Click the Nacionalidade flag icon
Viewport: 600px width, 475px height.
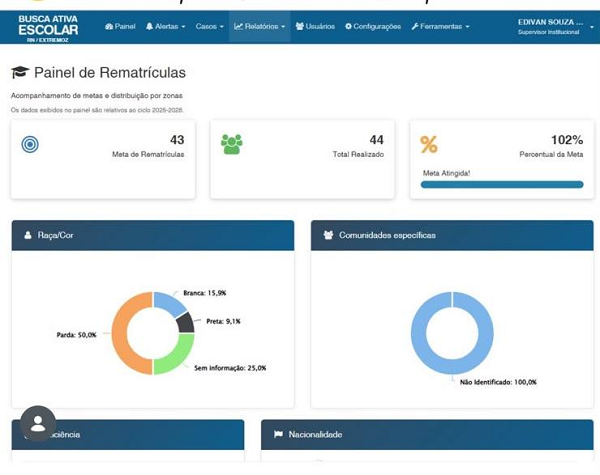pos(279,434)
